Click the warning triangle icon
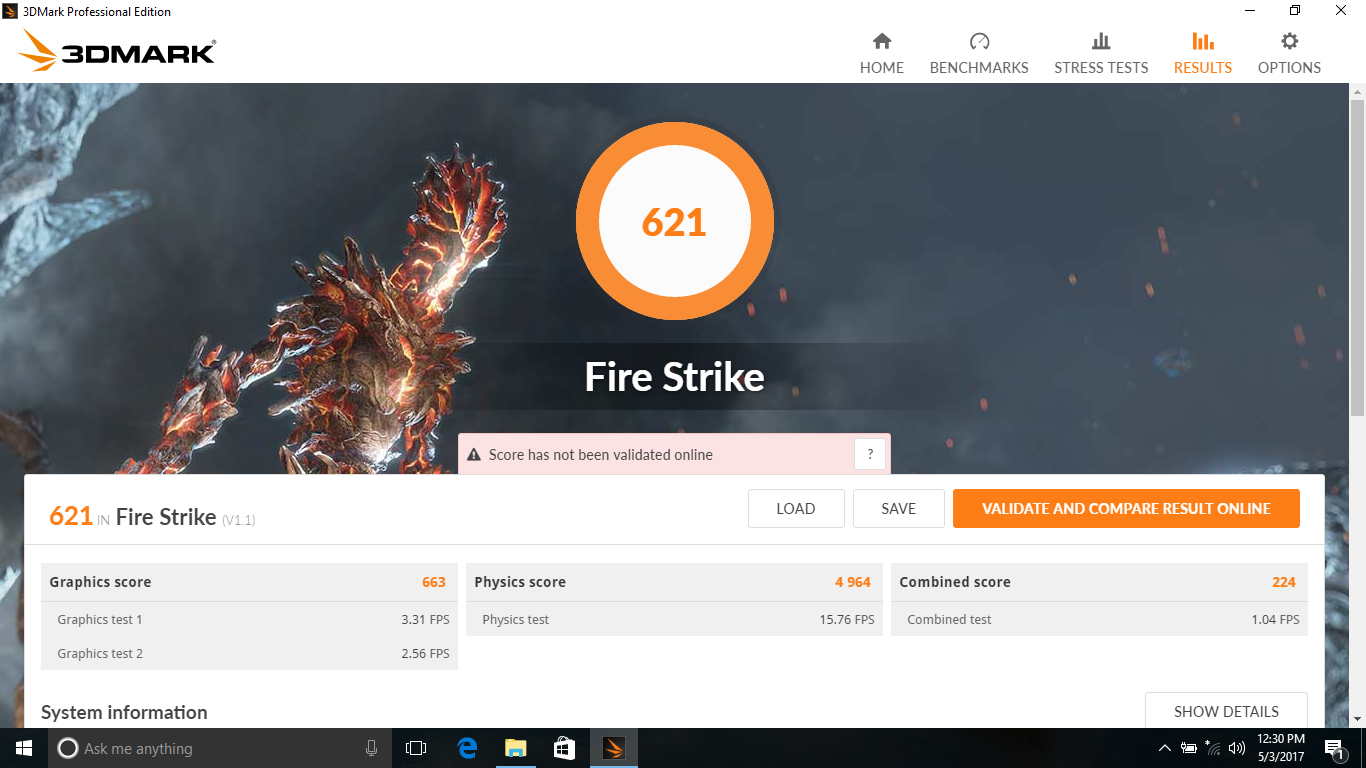The height and width of the screenshot is (768, 1366). tap(474, 455)
